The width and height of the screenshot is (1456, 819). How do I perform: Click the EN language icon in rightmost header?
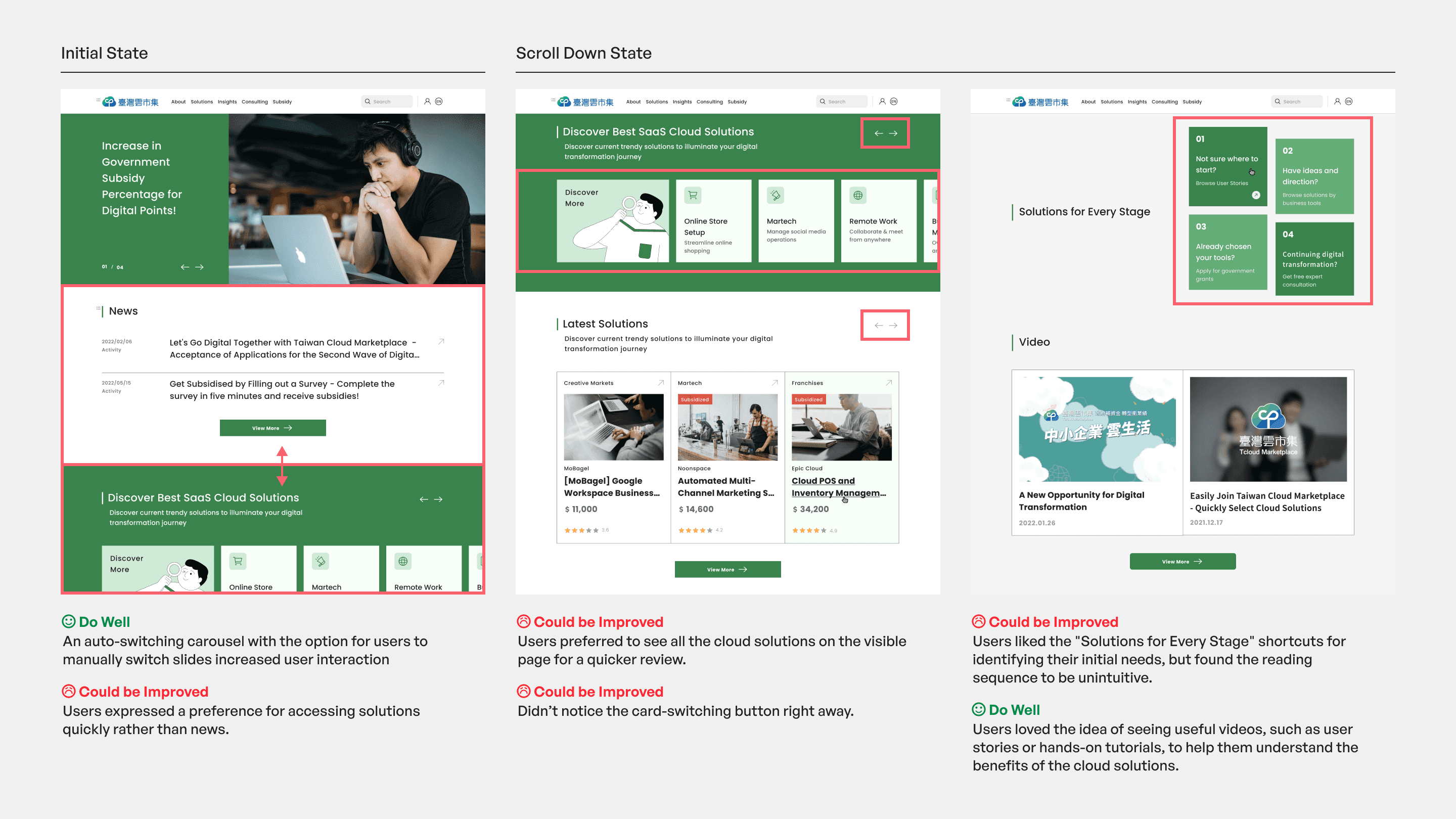point(1349,101)
